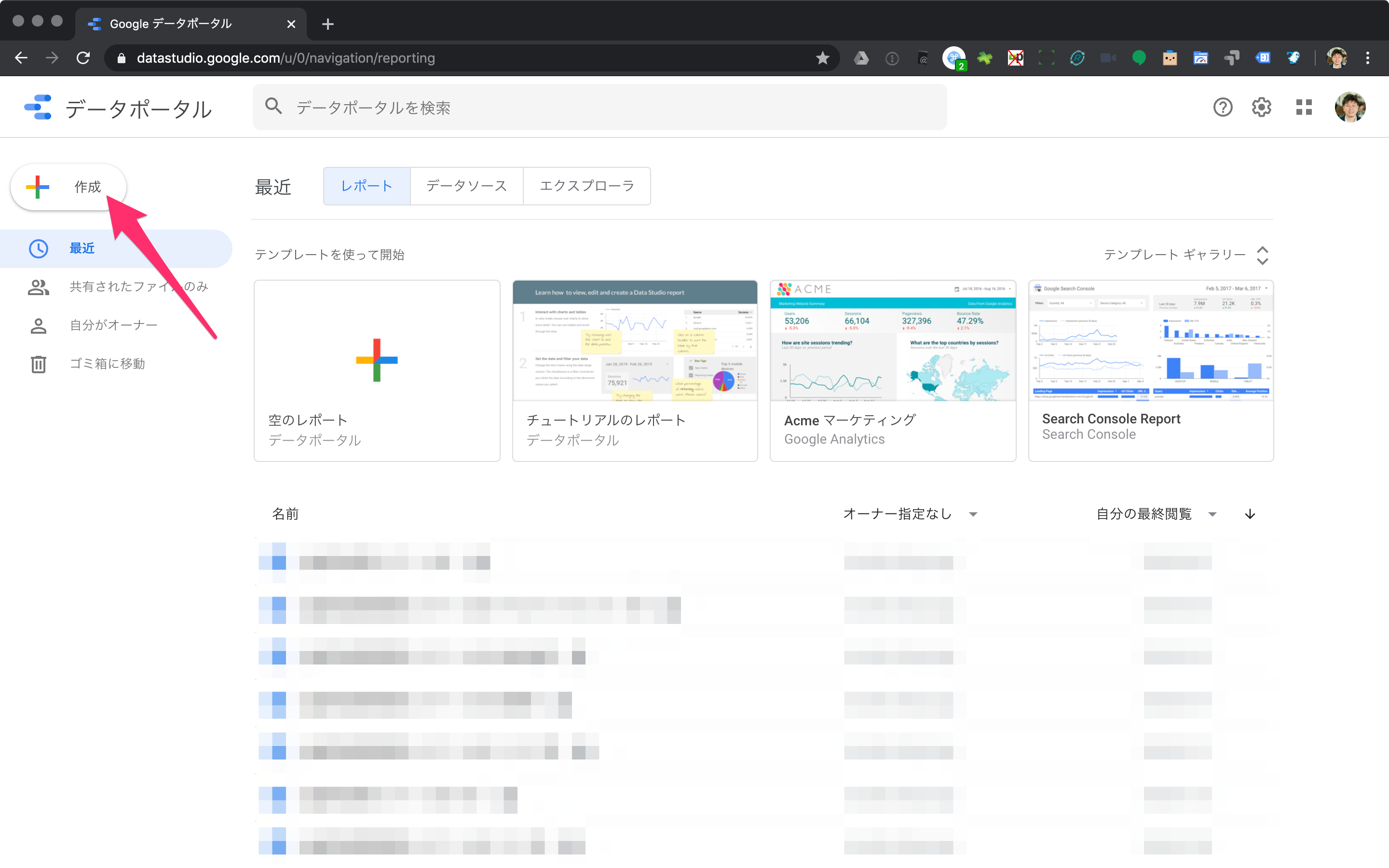Click the Google Drive extension icon
This screenshot has height=868, width=1389.
pyautogui.click(x=861, y=58)
